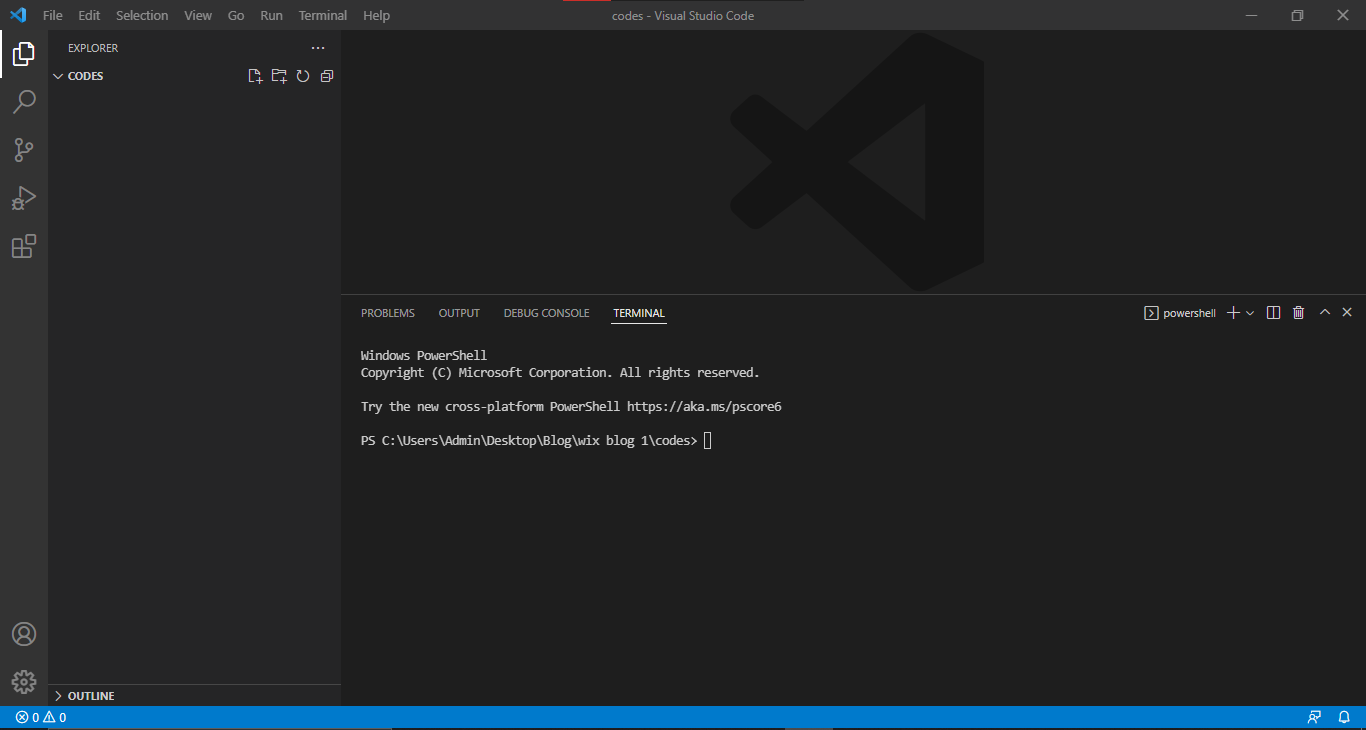Screen dimensions: 1366x730
Task: Refresh the Explorer file list
Action: click(303, 76)
